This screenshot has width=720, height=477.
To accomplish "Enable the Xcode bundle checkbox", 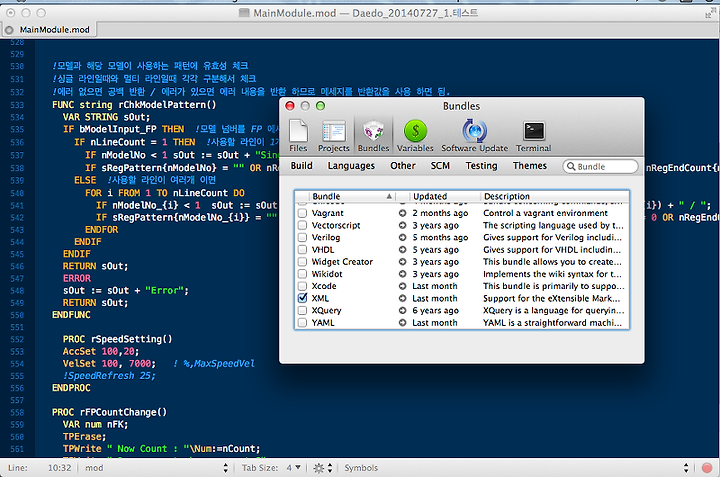I will pyautogui.click(x=302, y=286).
